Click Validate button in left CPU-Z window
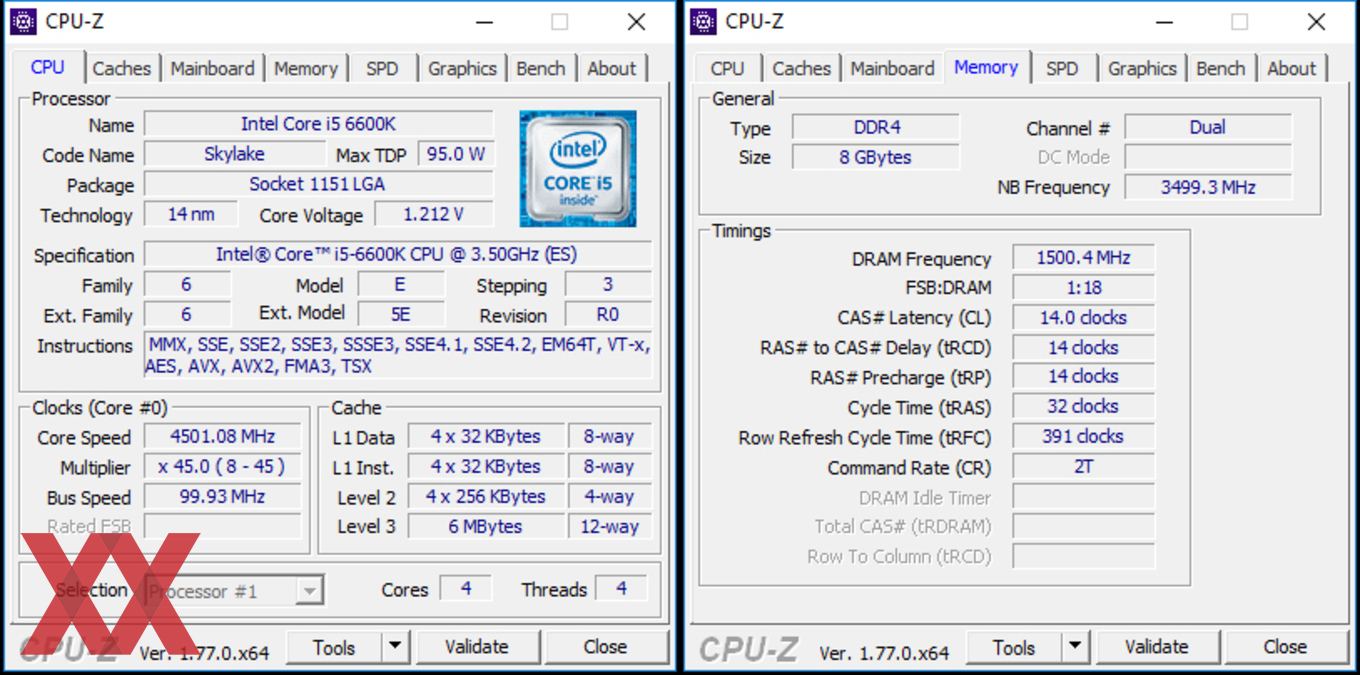 click(477, 648)
